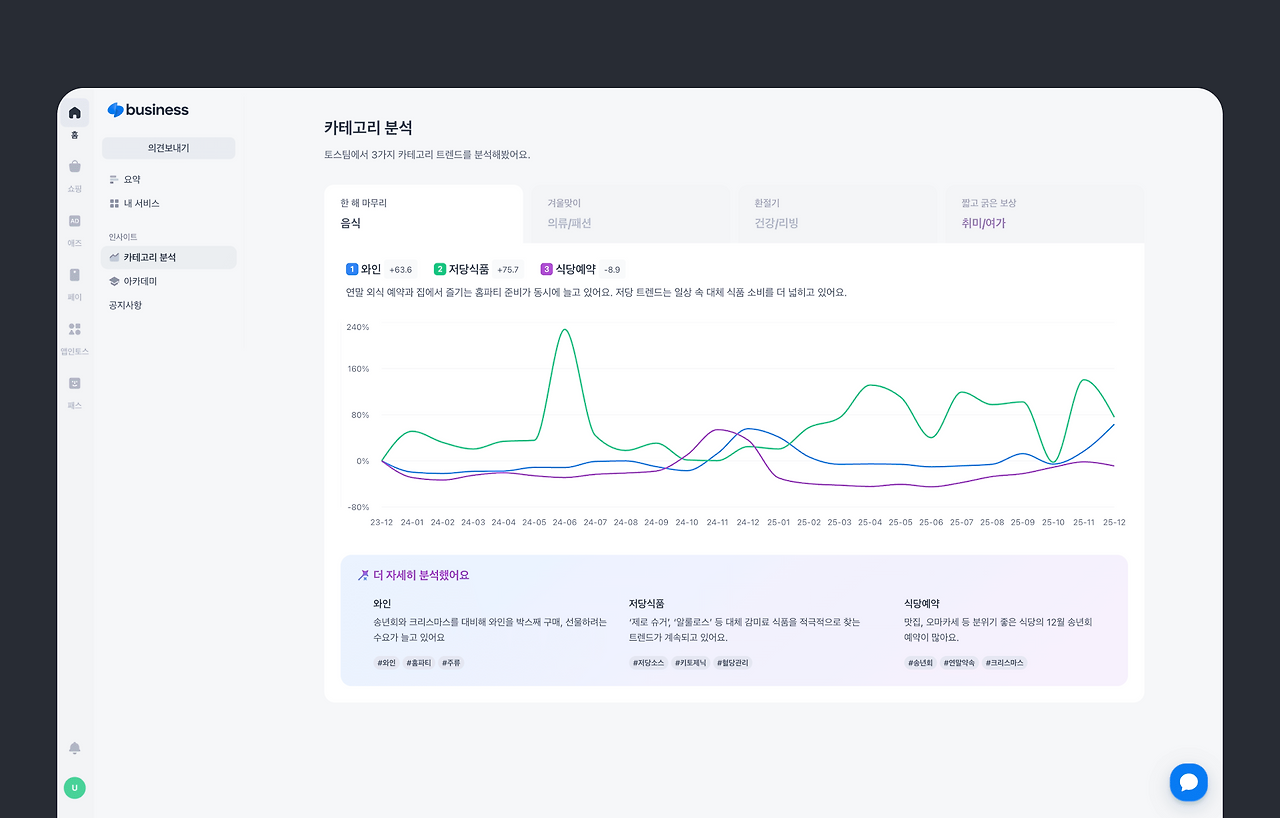Select the Ads (애즈) sidebar icon
1280x818 pixels.
(x=74, y=221)
